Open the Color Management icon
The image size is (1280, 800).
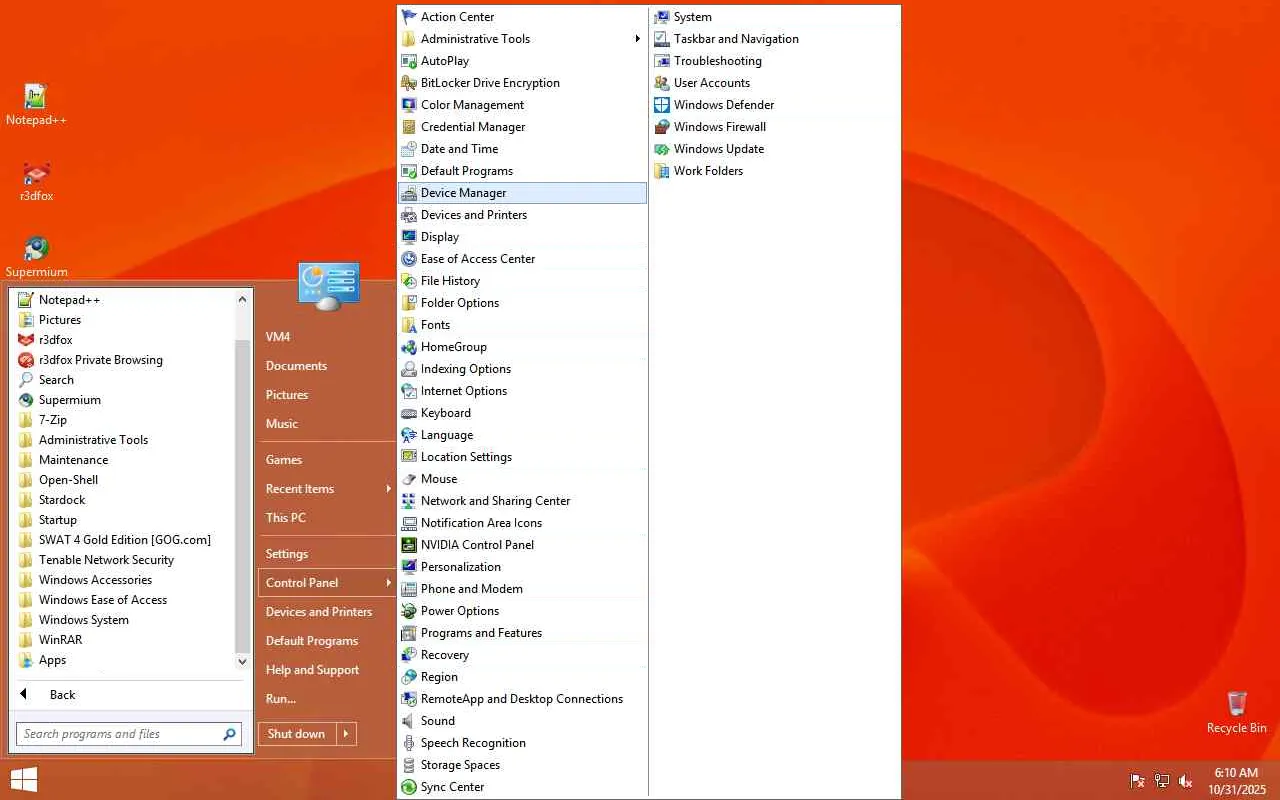coord(409,105)
